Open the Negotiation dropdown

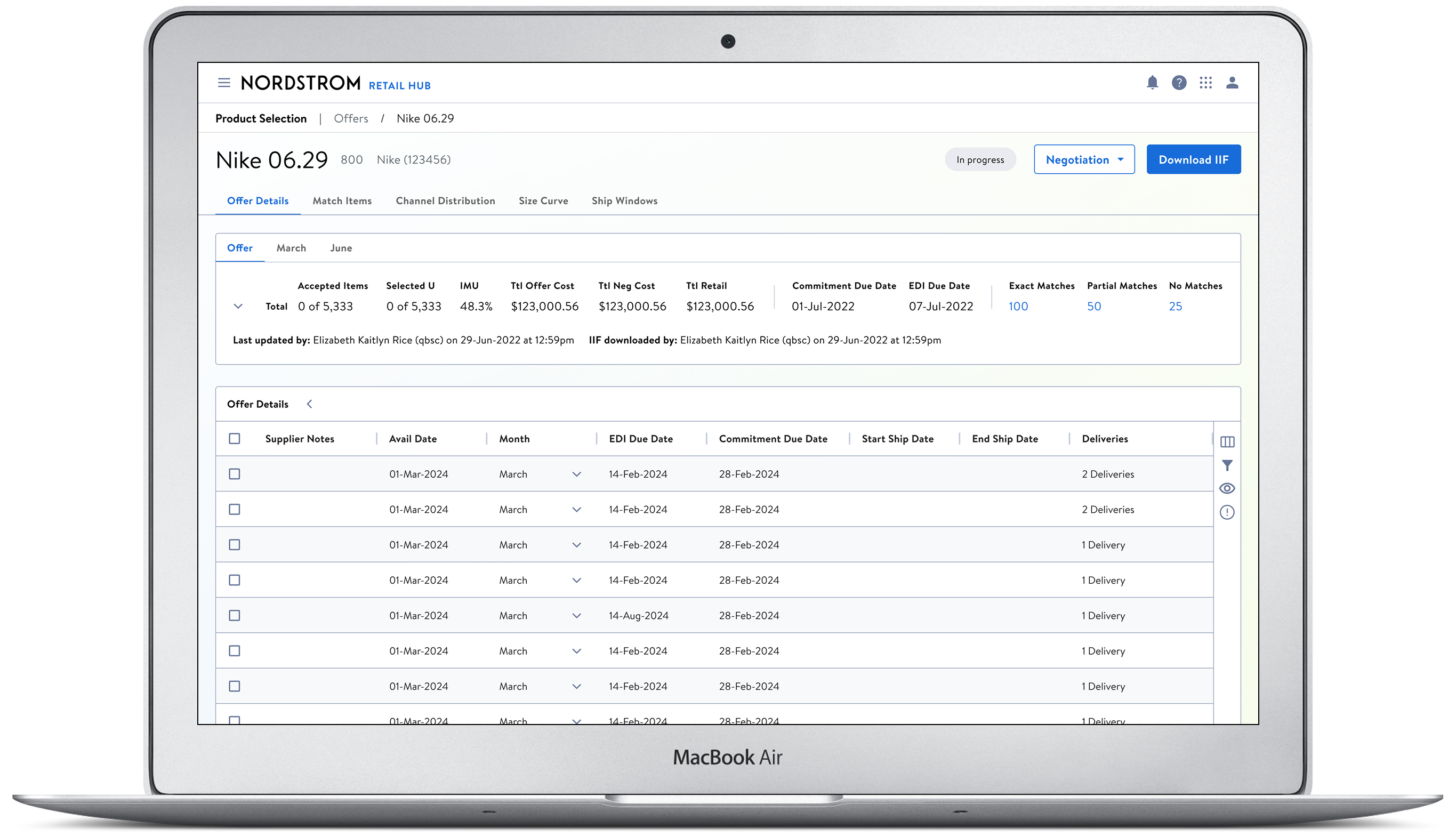tap(1084, 159)
